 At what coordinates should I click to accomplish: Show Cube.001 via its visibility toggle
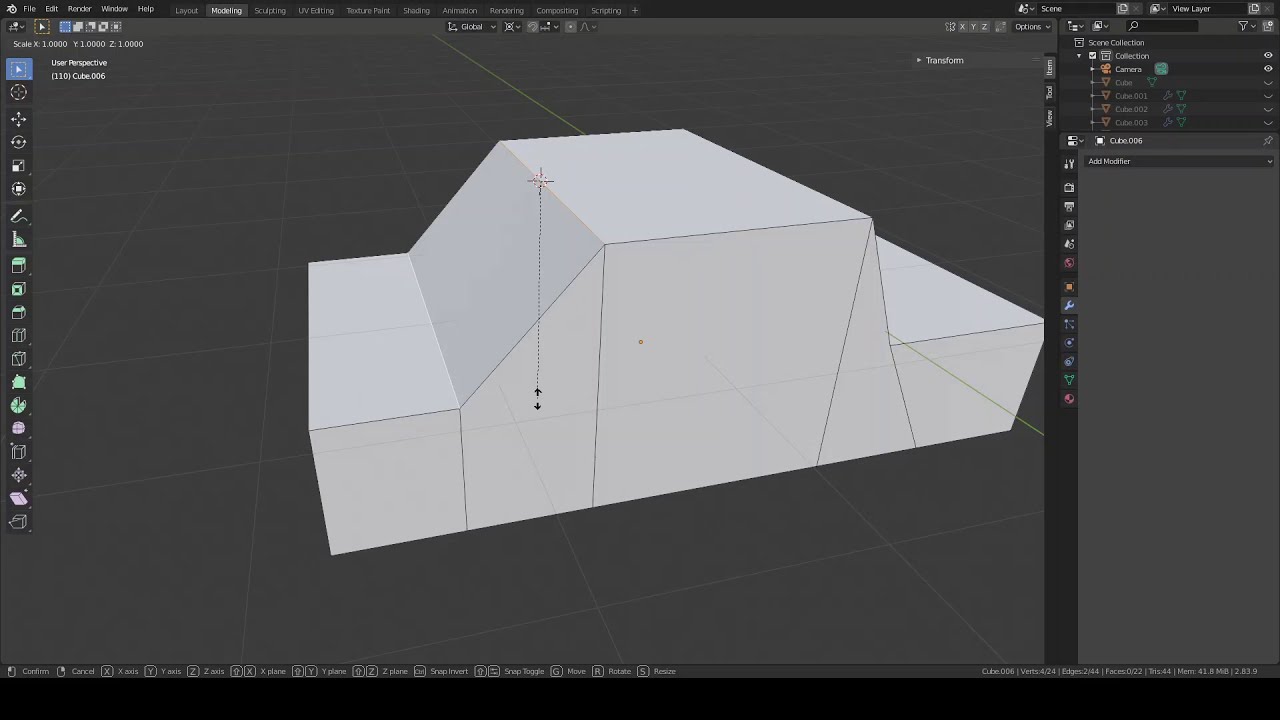click(x=1268, y=96)
